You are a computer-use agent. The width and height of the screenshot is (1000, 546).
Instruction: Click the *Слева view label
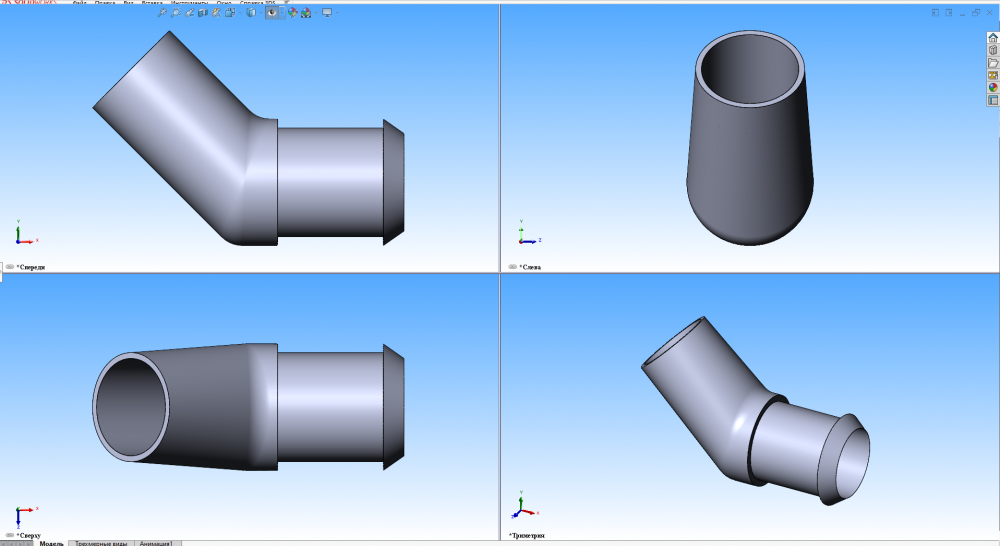(x=530, y=267)
